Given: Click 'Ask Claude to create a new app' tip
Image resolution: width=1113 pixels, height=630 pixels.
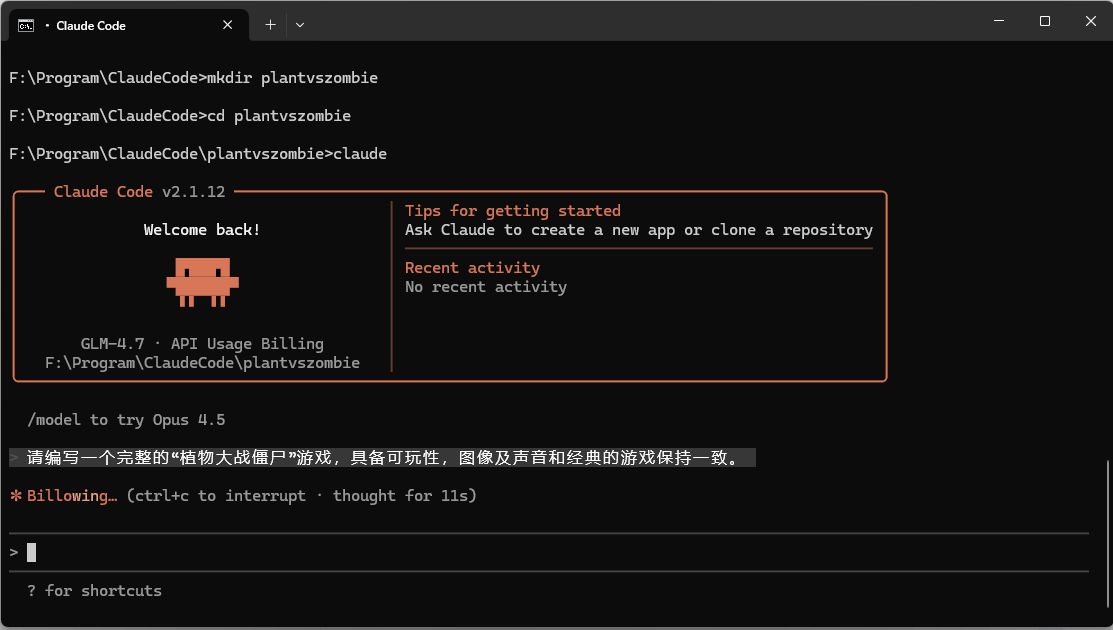Looking at the screenshot, I should [639, 230].
